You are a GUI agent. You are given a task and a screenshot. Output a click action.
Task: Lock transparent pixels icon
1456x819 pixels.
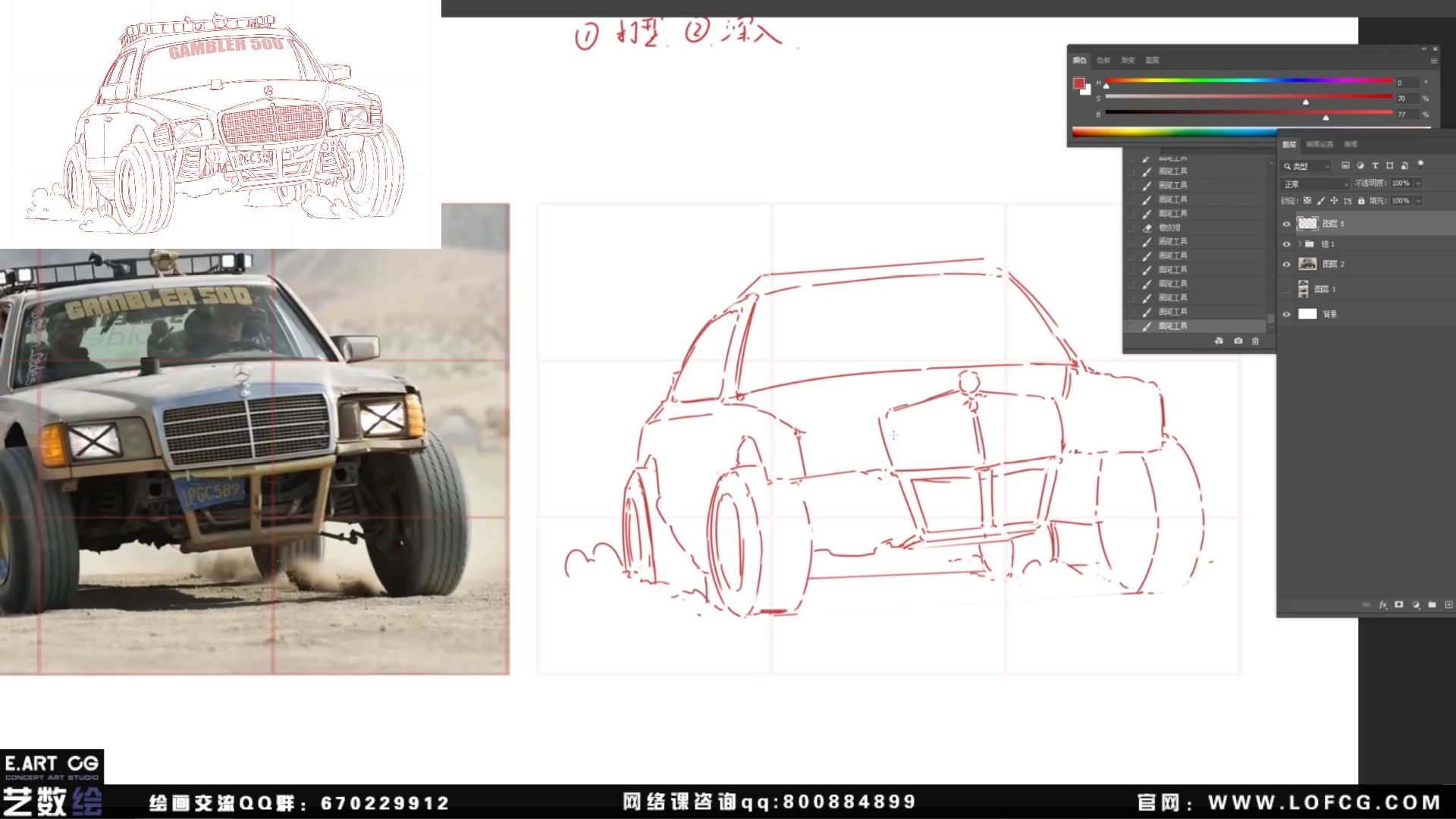tap(1307, 201)
